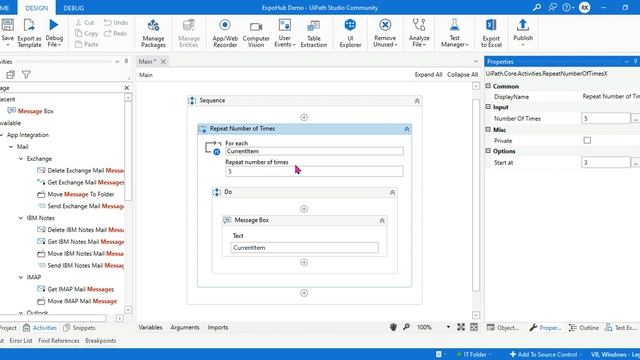The image size is (640, 360).
Task: Click fit to screen icon
Action: [461, 327]
